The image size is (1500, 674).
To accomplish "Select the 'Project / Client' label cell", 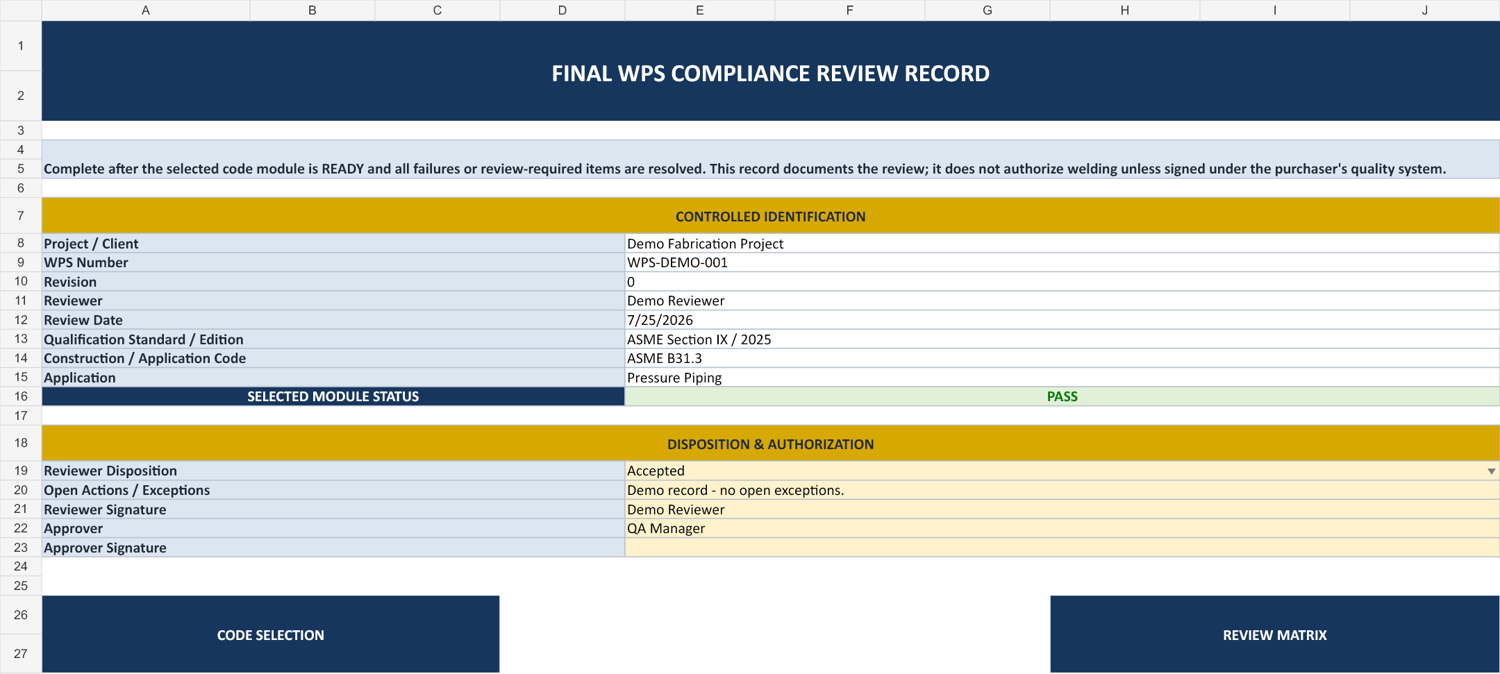I will tap(333, 243).
